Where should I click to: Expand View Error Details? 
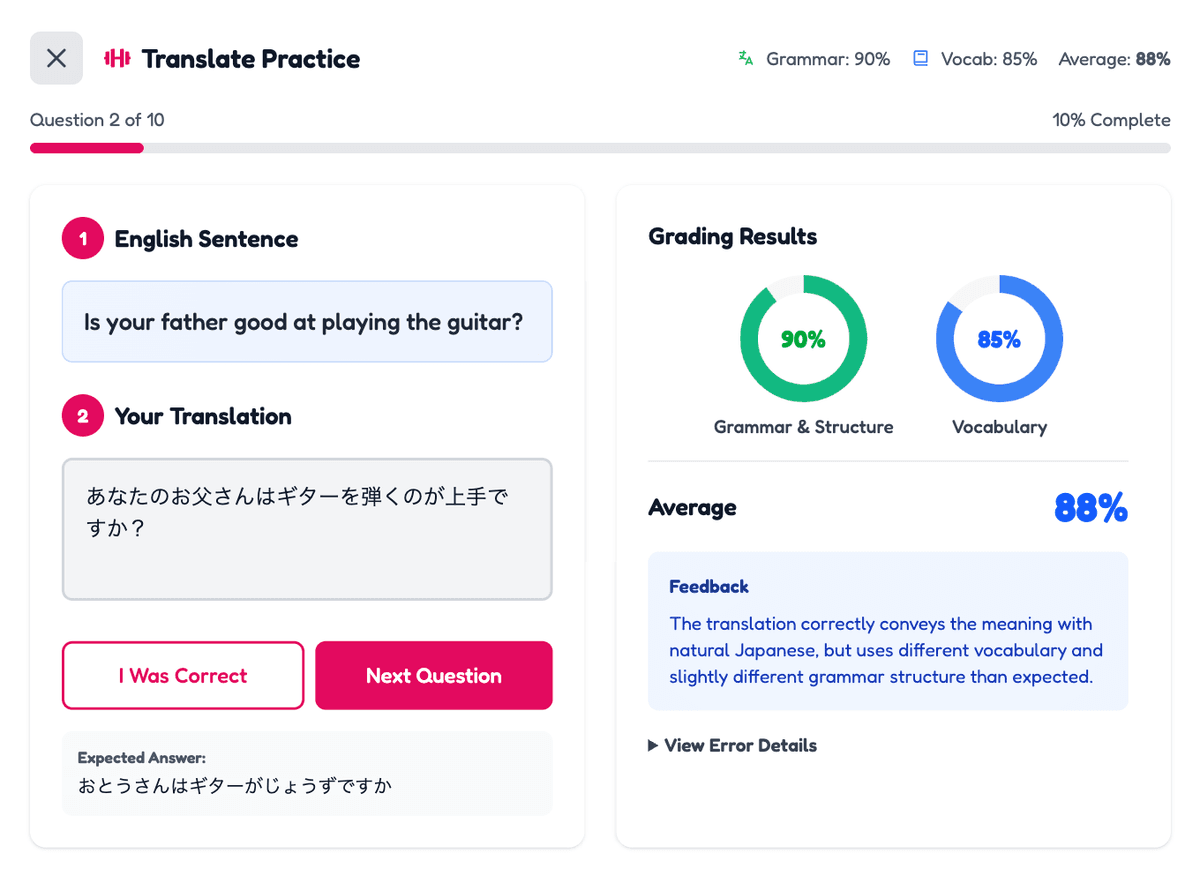pyautogui.click(x=740, y=745)
